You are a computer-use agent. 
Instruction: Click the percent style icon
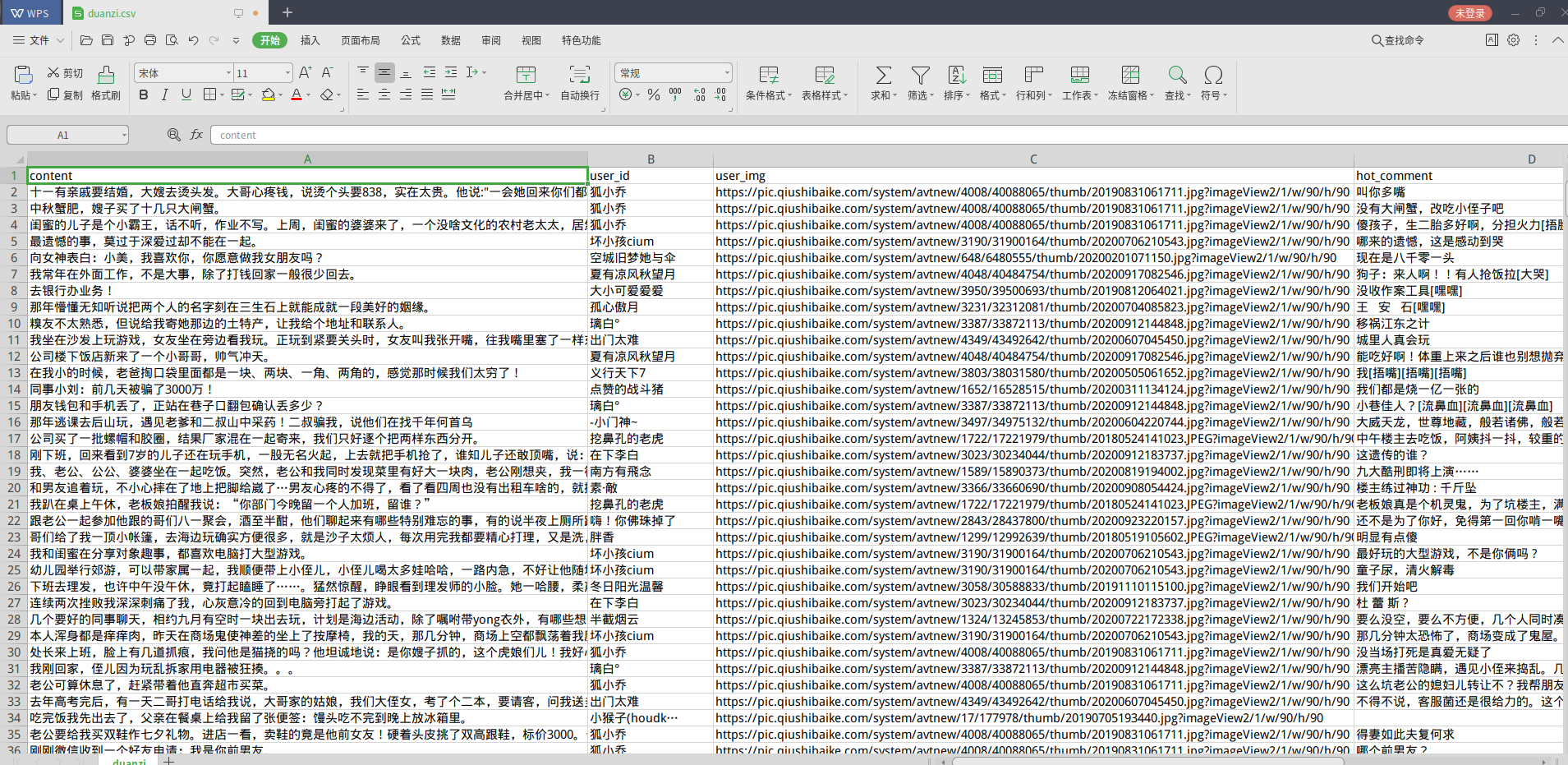(x=654, y=95)
